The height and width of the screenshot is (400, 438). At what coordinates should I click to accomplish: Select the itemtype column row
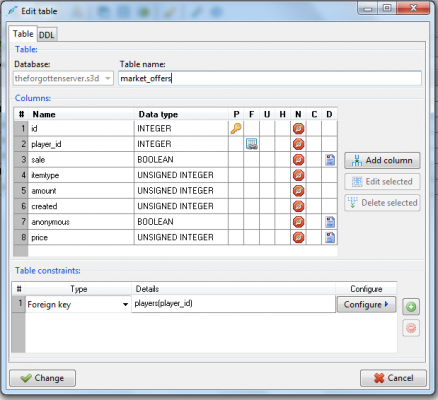click(x=176, y=175)
